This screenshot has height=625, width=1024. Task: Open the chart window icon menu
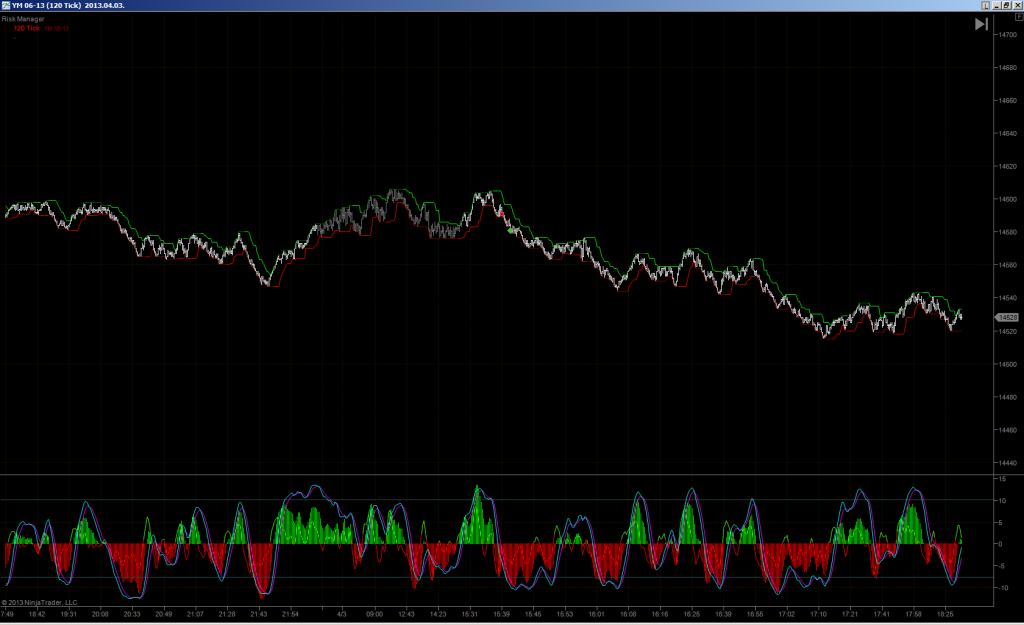(5, 5)
